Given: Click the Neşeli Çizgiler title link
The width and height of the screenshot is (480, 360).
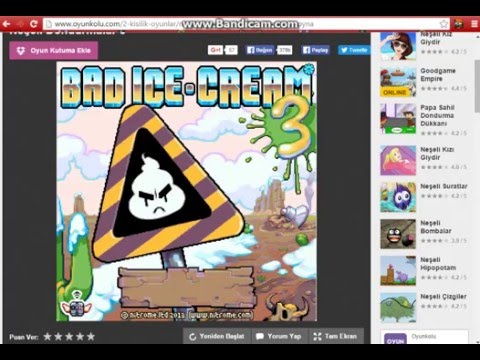Looking at the screenshot, I should click(x=443, y=297).
